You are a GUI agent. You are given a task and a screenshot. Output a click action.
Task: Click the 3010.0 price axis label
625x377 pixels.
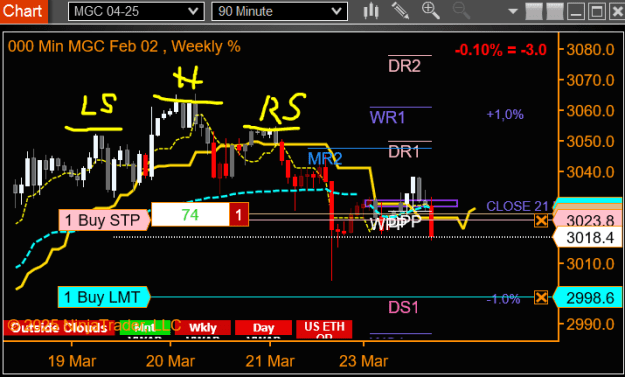(590, 264)
